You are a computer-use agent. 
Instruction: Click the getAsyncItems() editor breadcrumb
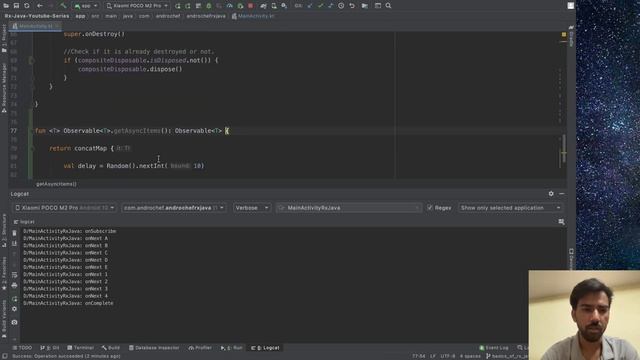(x=56, y=184)
